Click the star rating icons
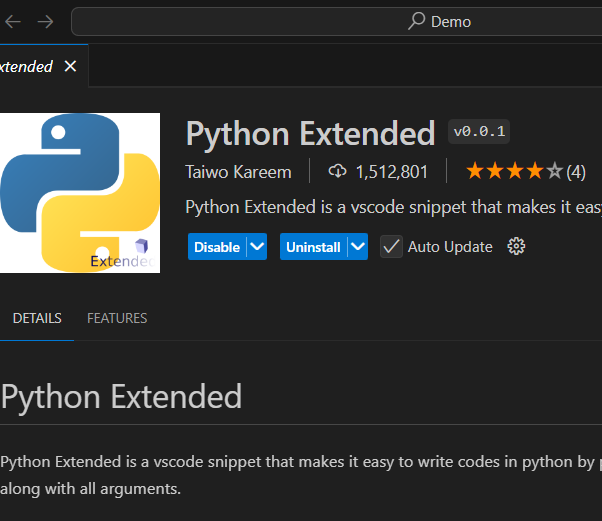Screen dimensions: 602x521 (514, 172)
